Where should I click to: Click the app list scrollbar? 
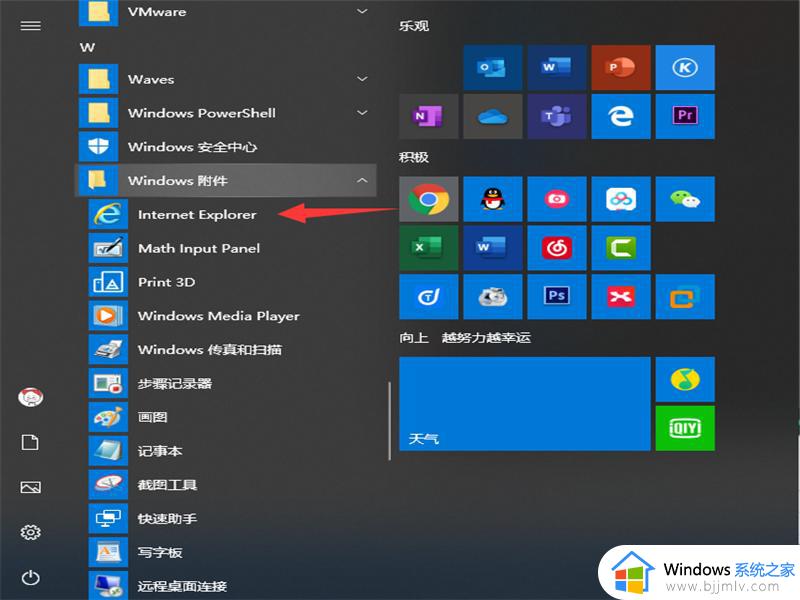pos(389,421)
